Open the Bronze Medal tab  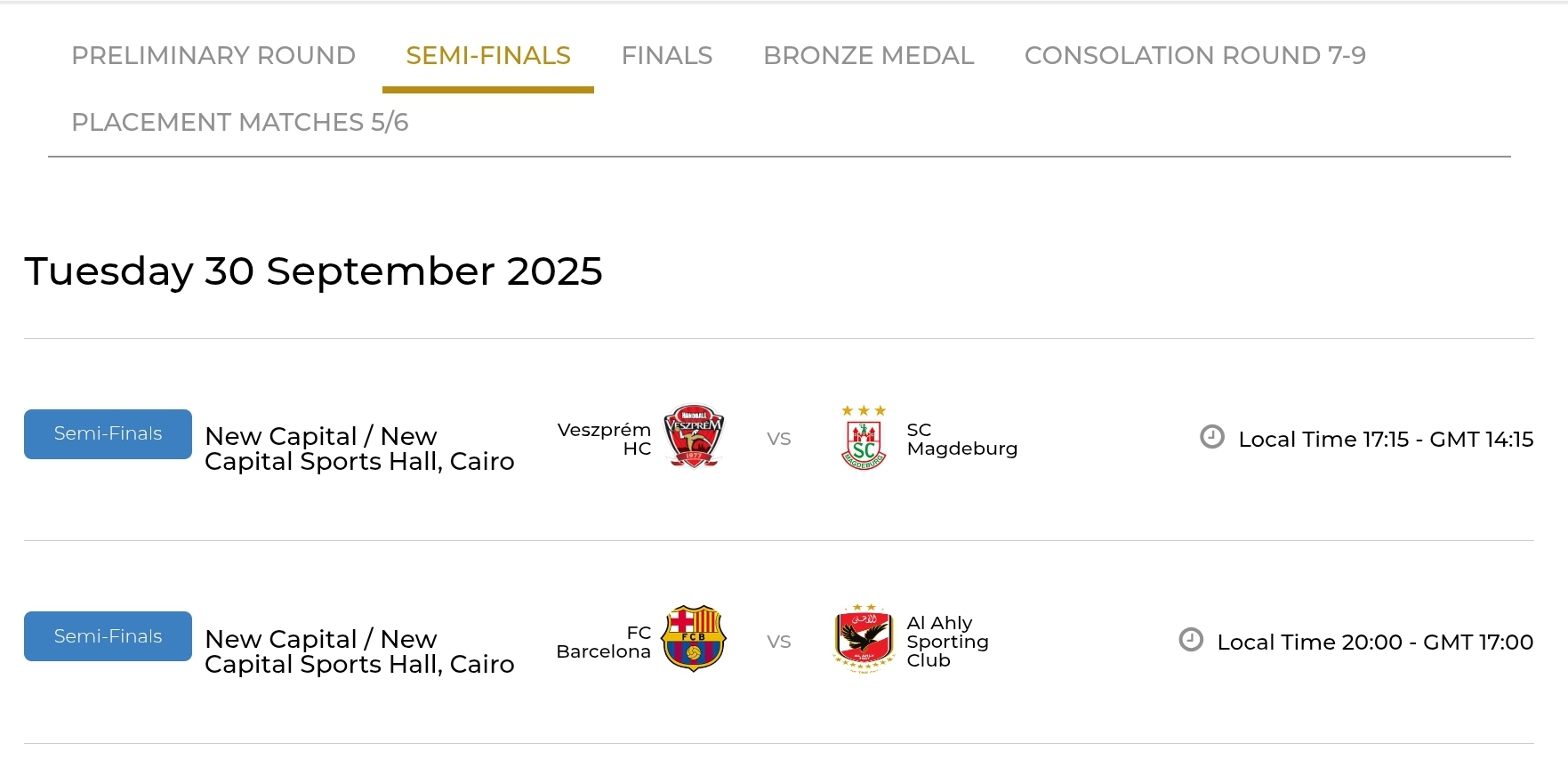click(868, 55)
